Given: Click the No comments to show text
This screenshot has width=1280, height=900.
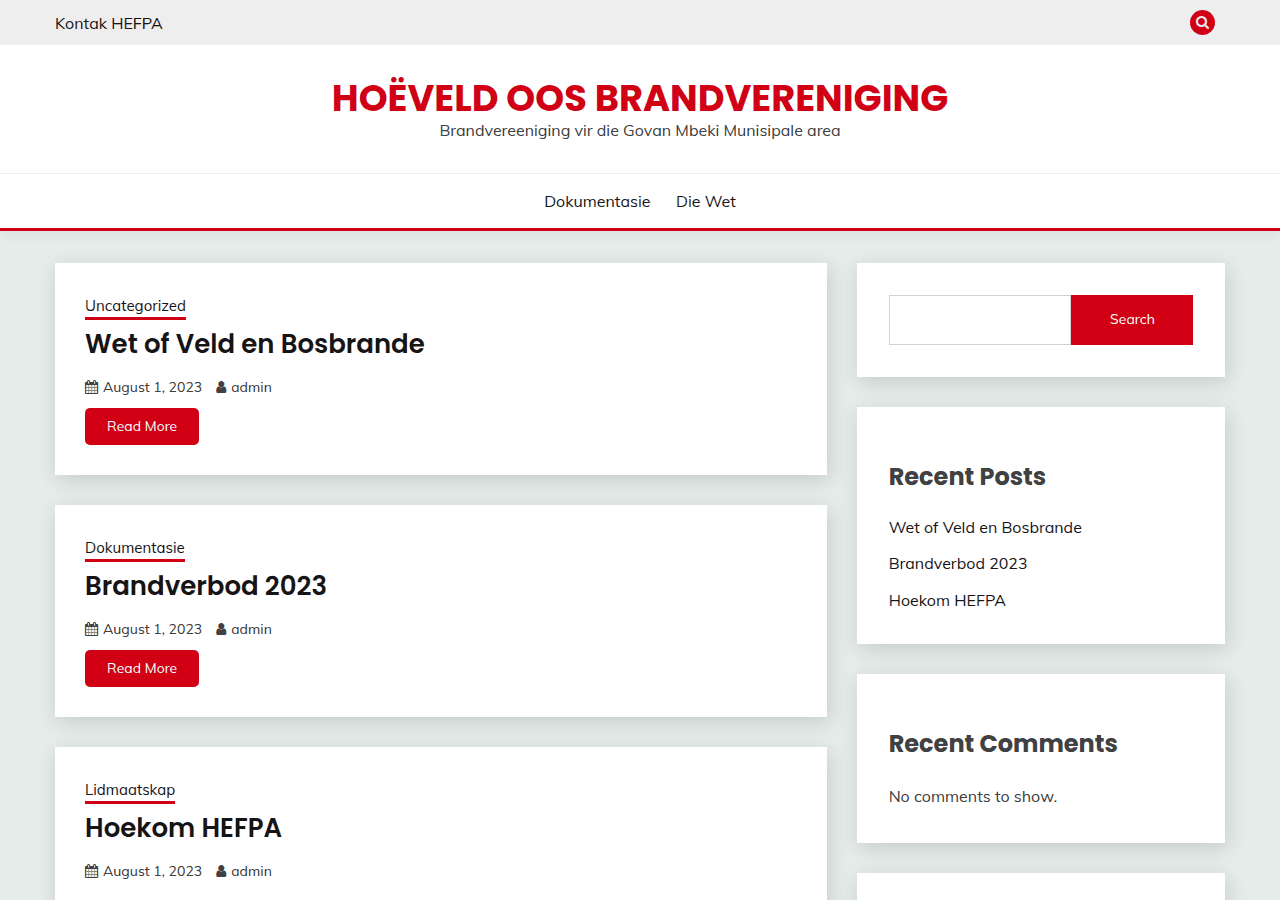Looking at the screenshot, I should [973, 797].
